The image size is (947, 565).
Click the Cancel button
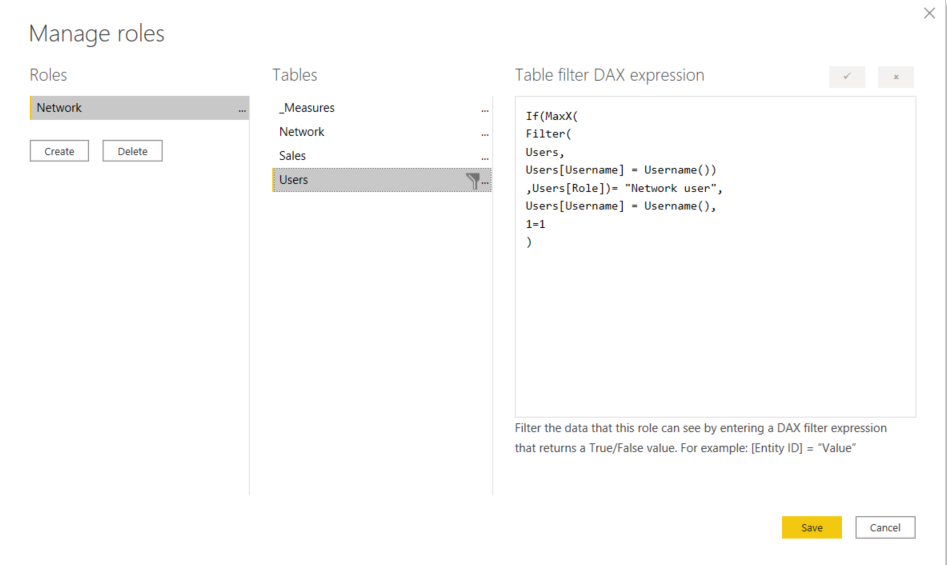coord(885,528)
